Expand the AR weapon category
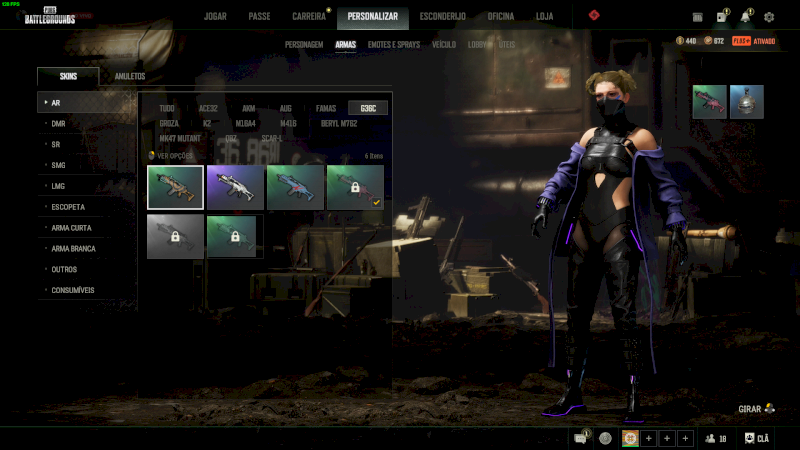This screenshot has height=450, width=800. tap(87, 103)
